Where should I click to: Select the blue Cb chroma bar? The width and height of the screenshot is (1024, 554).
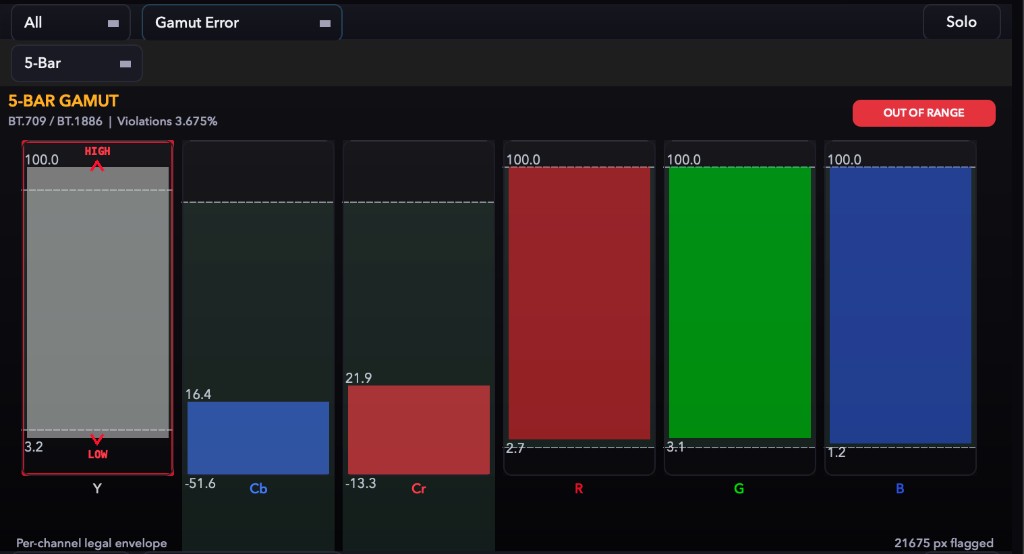click(258, 438)
